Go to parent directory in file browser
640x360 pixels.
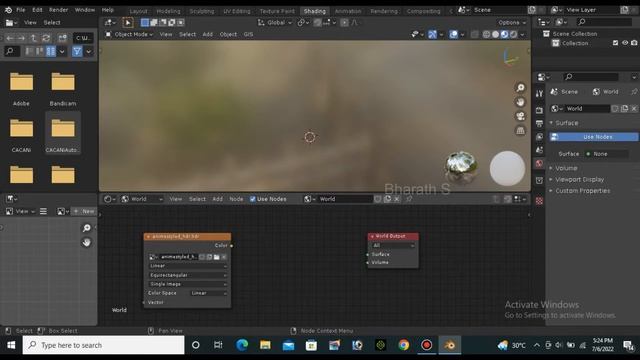point(34,38)
